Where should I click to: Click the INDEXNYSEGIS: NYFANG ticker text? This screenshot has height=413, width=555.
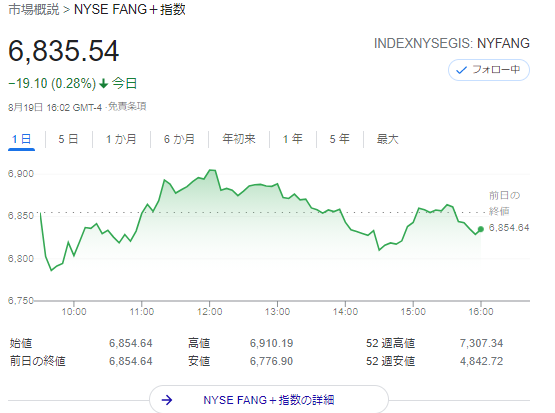(452, 44)
